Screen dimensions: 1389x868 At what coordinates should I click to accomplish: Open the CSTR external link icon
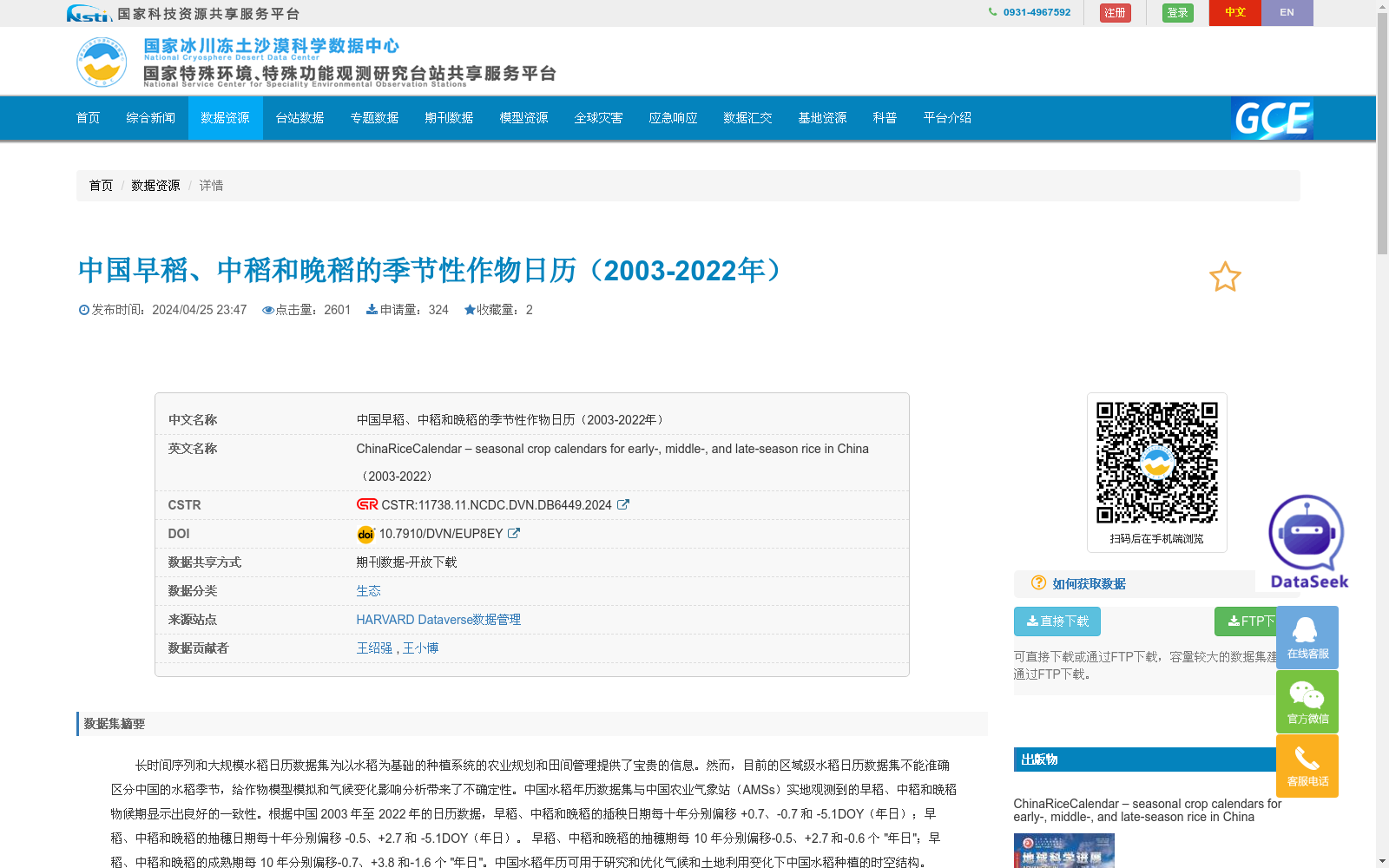[622, 504]
